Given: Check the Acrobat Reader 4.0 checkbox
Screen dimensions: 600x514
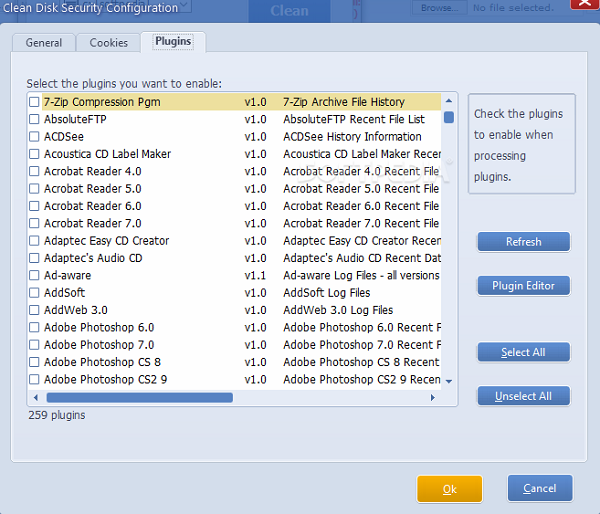Looking at the screenshot, I should (34, 171).
